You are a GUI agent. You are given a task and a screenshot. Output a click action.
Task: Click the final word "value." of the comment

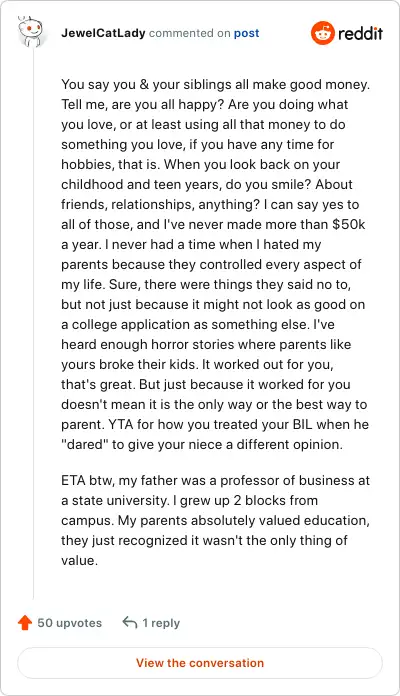coord(79,560)
